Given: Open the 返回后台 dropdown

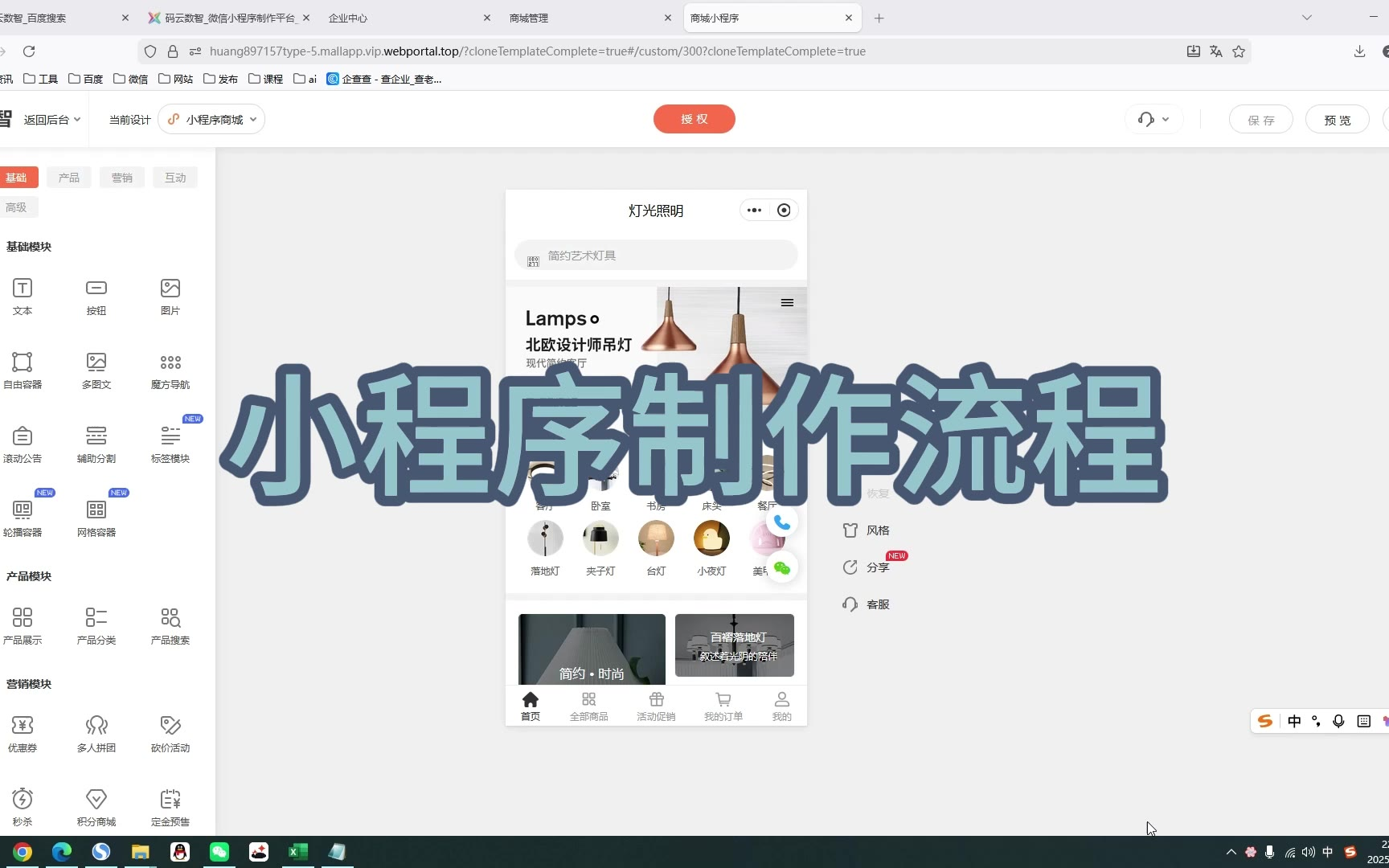Looking at the screenshot, I should click(52, 120).
